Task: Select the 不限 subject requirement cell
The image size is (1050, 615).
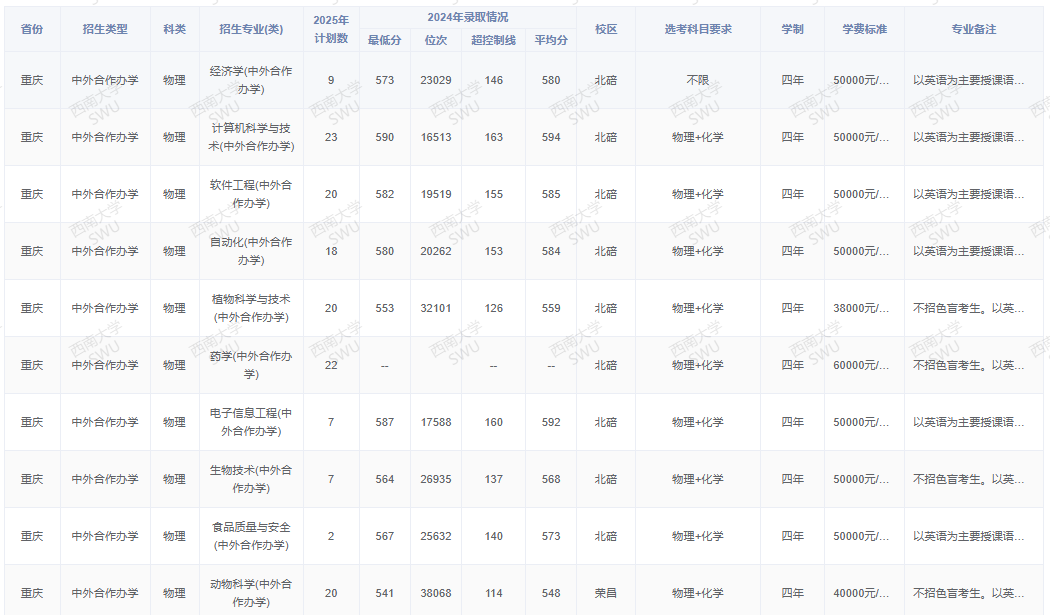Action: tap(698, 80)
